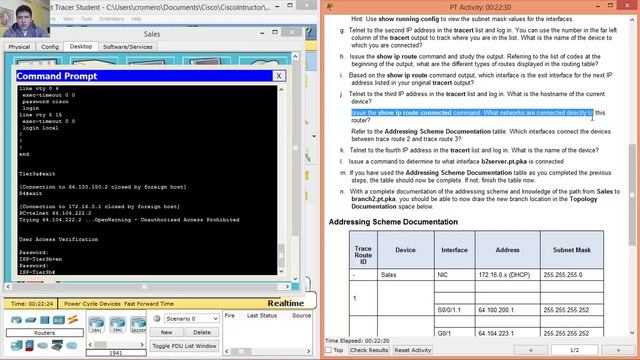Click the Time: 00:22:24 status label
Viewport: 640px width, 360px height.
coord(31,304)
